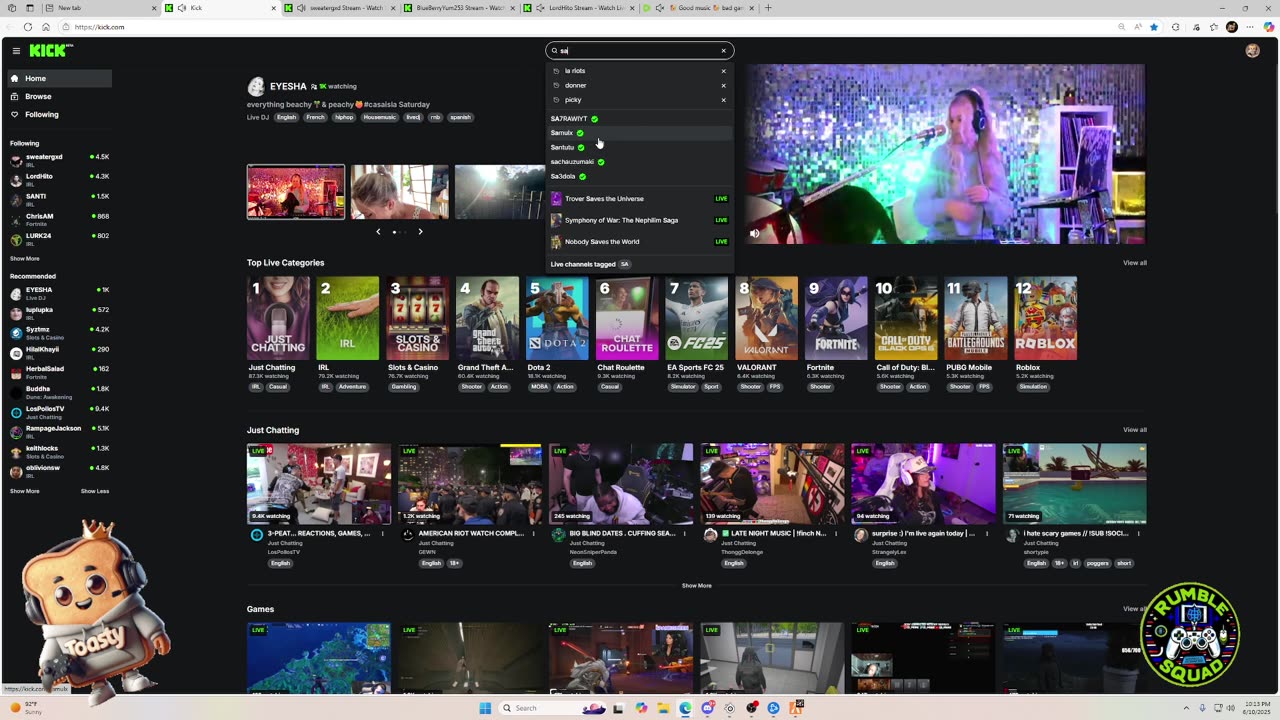The image size is (1280, 720).
Task: Open SA7RAWIYT channel suggestion
Action: 640,119
